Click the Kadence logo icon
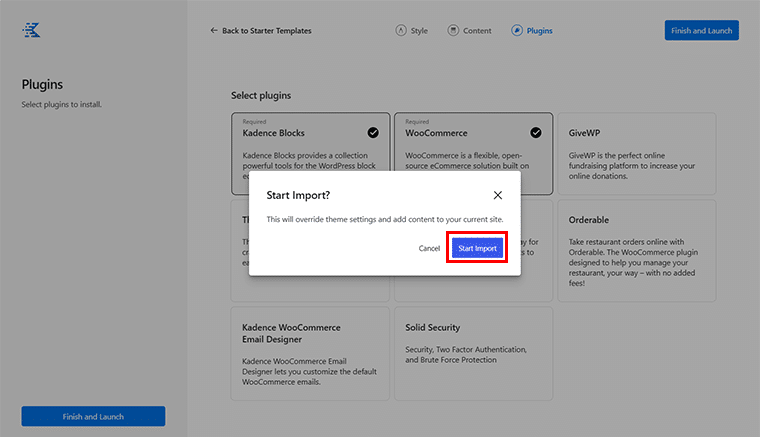The image size is (760, 437). [x=31, y=30]
